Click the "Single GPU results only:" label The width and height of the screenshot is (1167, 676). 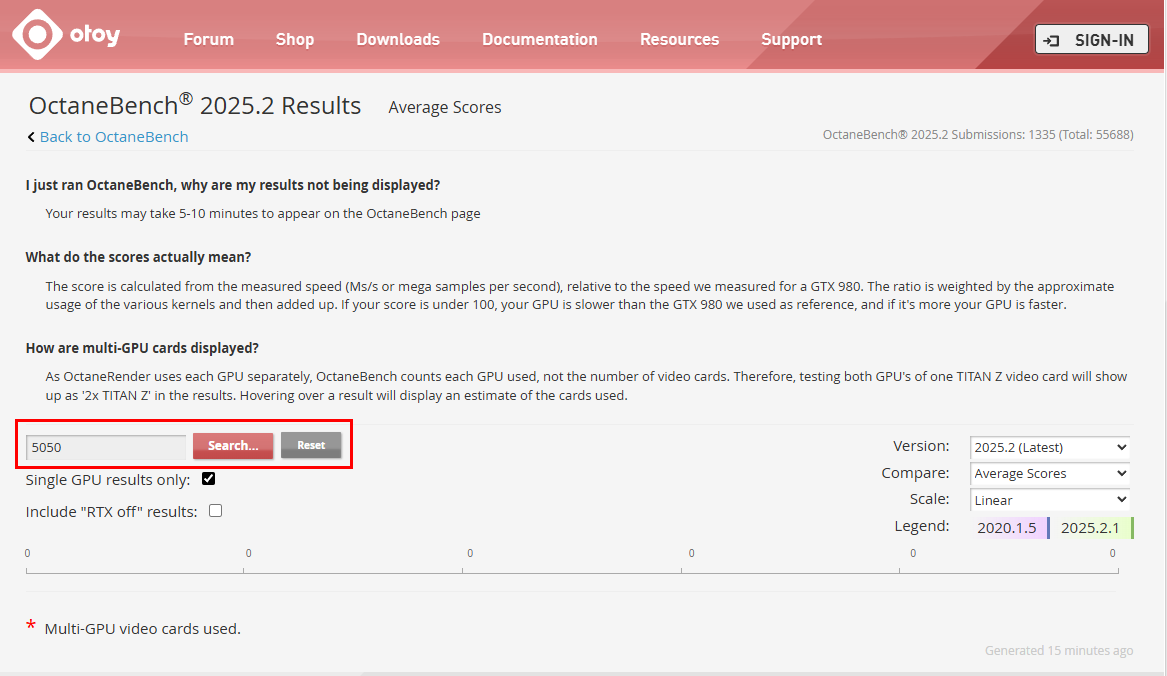point(108,480)
